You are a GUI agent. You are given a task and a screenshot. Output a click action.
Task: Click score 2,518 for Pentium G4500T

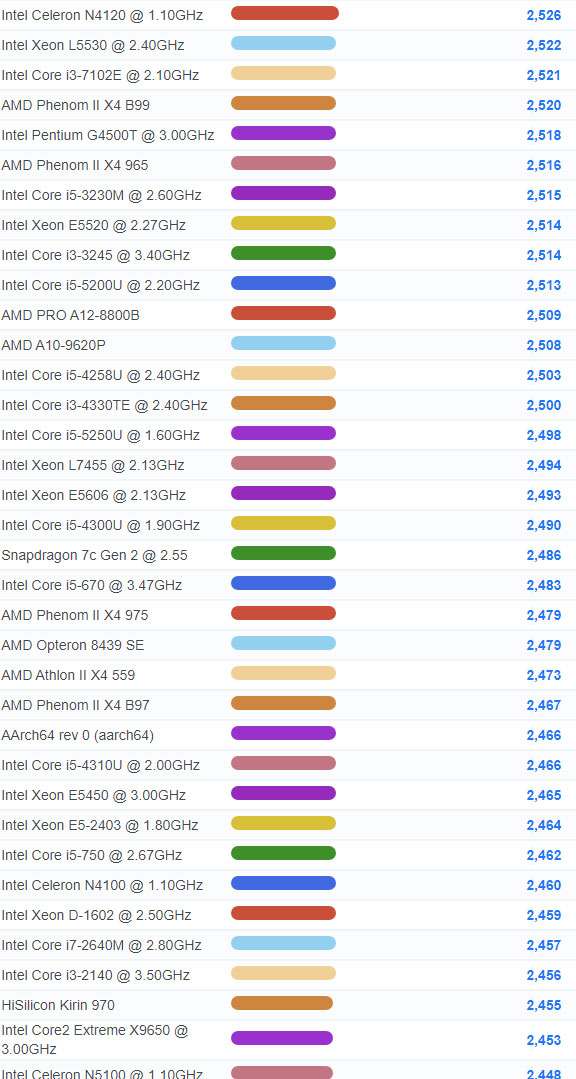point(544,135)
